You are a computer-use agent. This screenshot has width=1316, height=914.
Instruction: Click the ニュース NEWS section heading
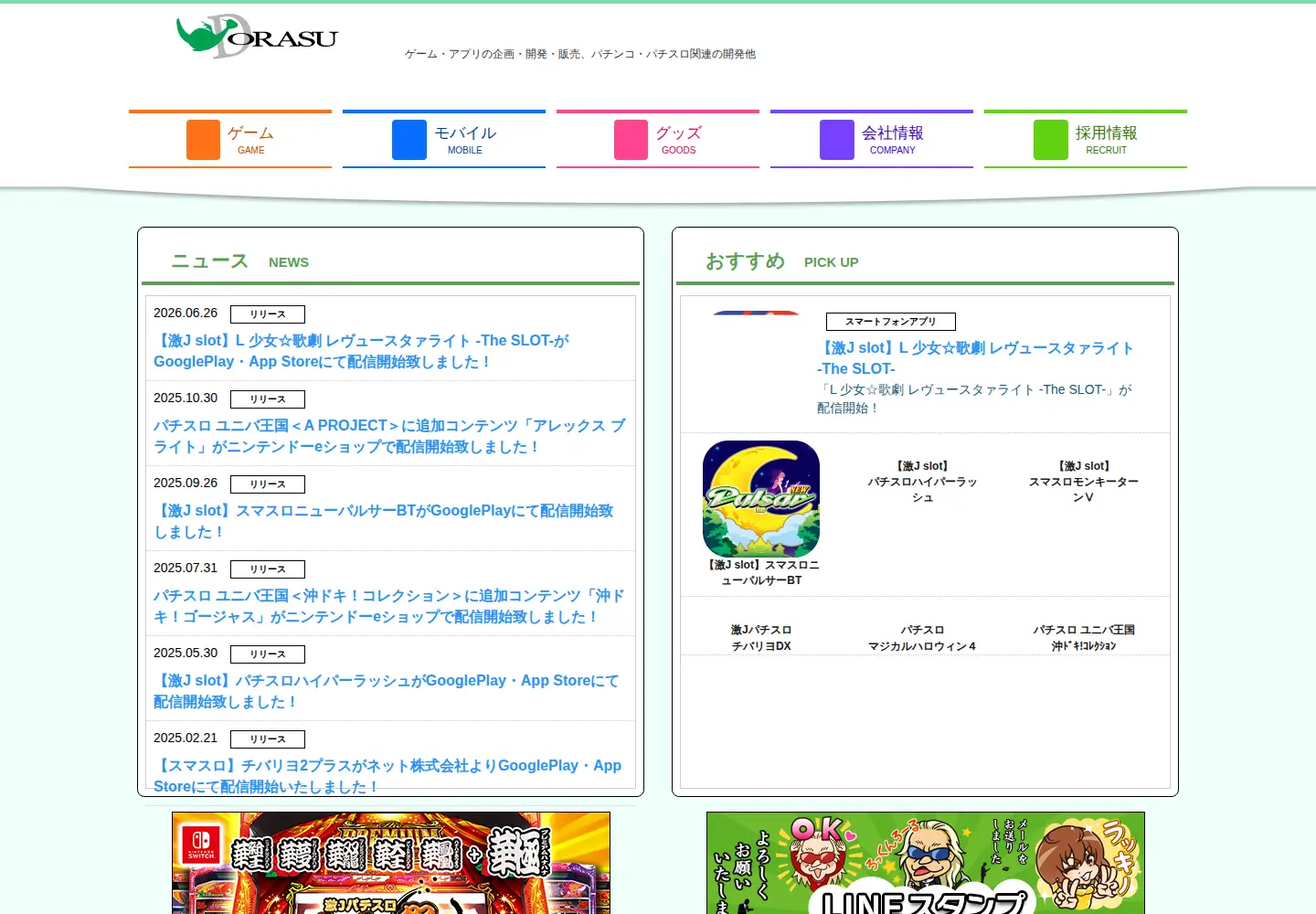[240, 261]
